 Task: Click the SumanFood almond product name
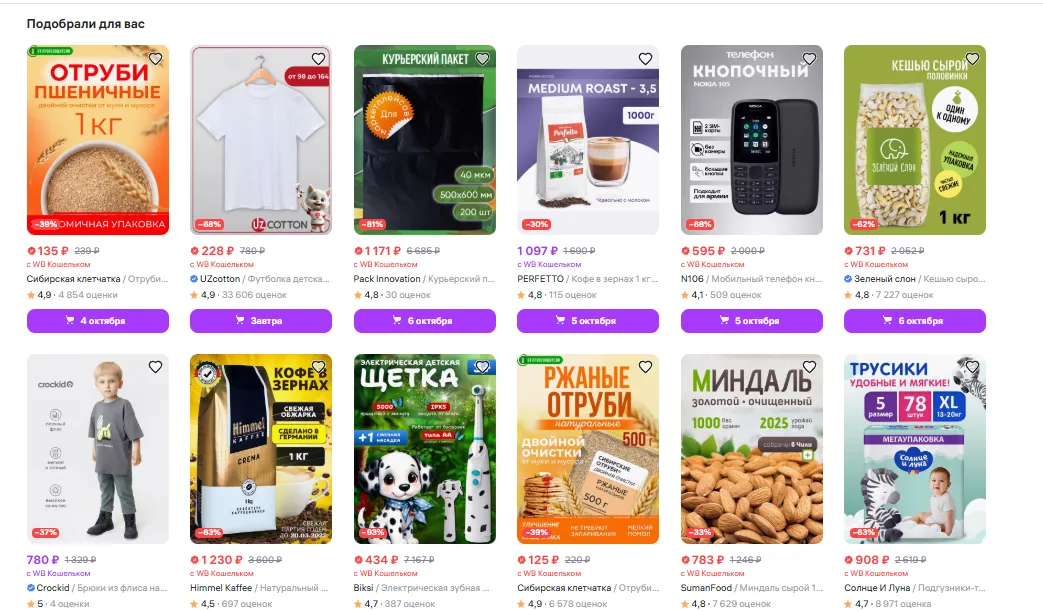tap(752, 588)
